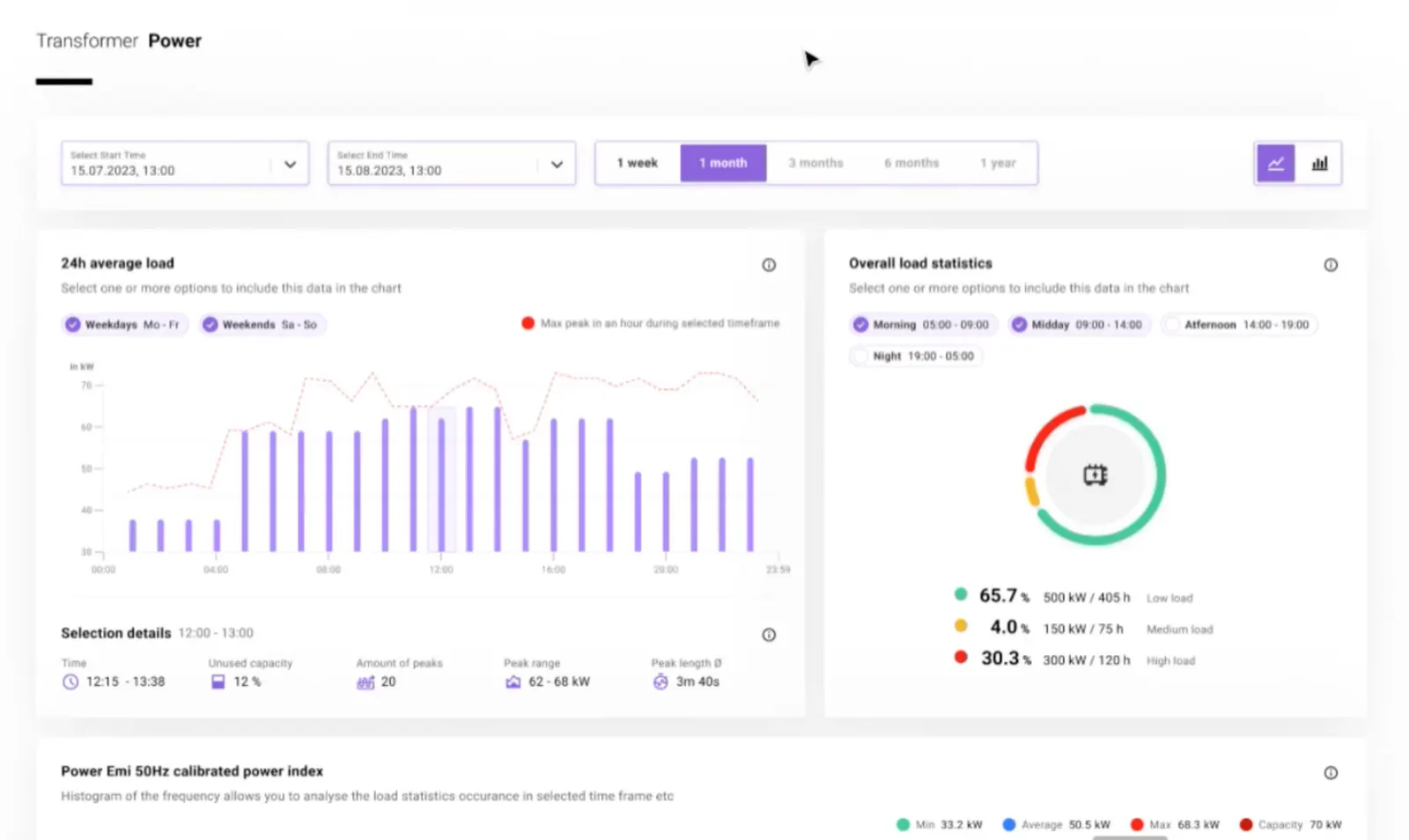Screen dimensions: 1409x840
Task: Click the green Low load legend dot
Action: [961, 594]
